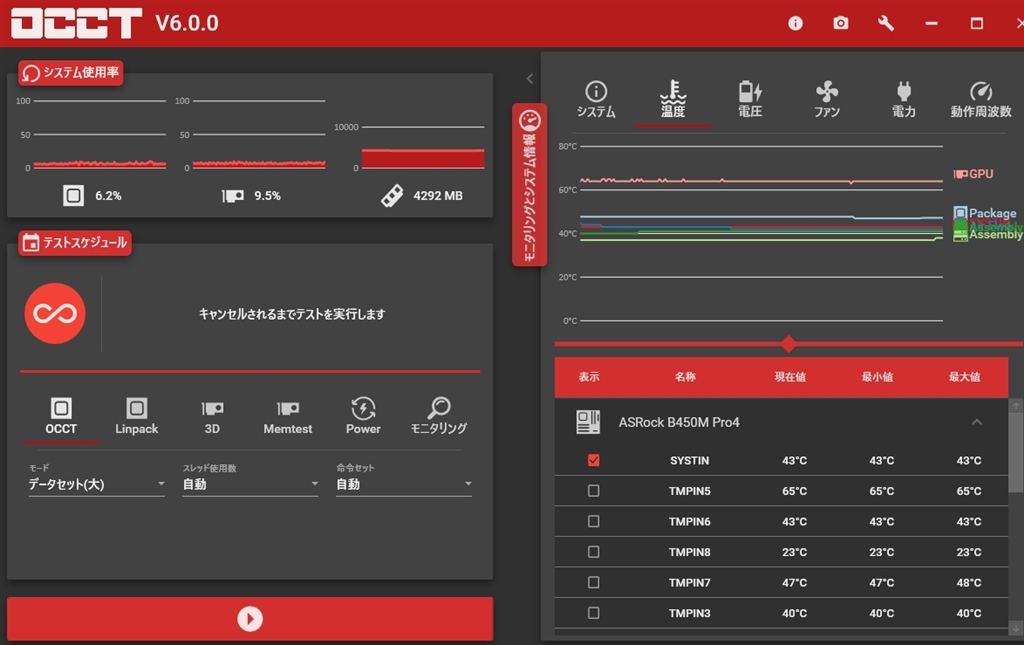Image resolution: width=1024 pixels, height=645 pixels.
Task: Collapse the ASRock B450M Pro4 group
Action: [976, 422]
